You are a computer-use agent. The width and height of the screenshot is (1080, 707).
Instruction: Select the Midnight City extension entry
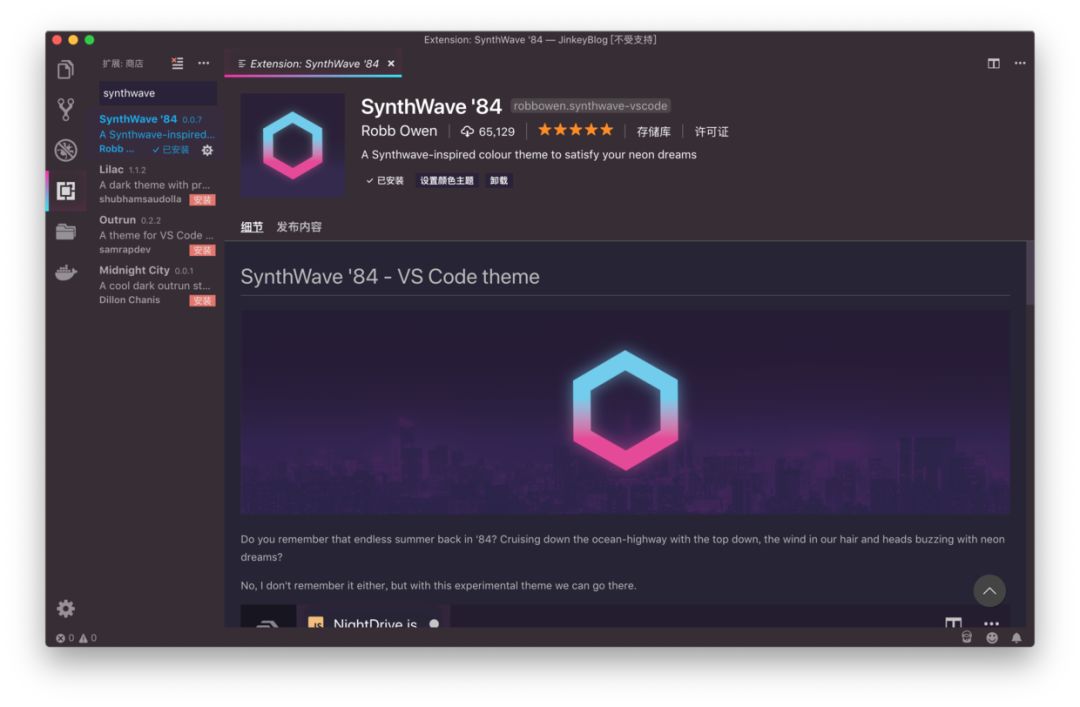point(157,285)
